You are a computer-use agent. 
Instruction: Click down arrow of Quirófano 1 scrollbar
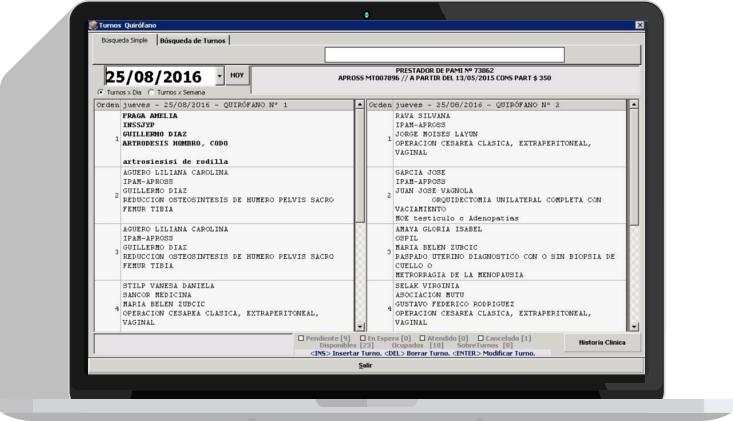click(359, 327)
